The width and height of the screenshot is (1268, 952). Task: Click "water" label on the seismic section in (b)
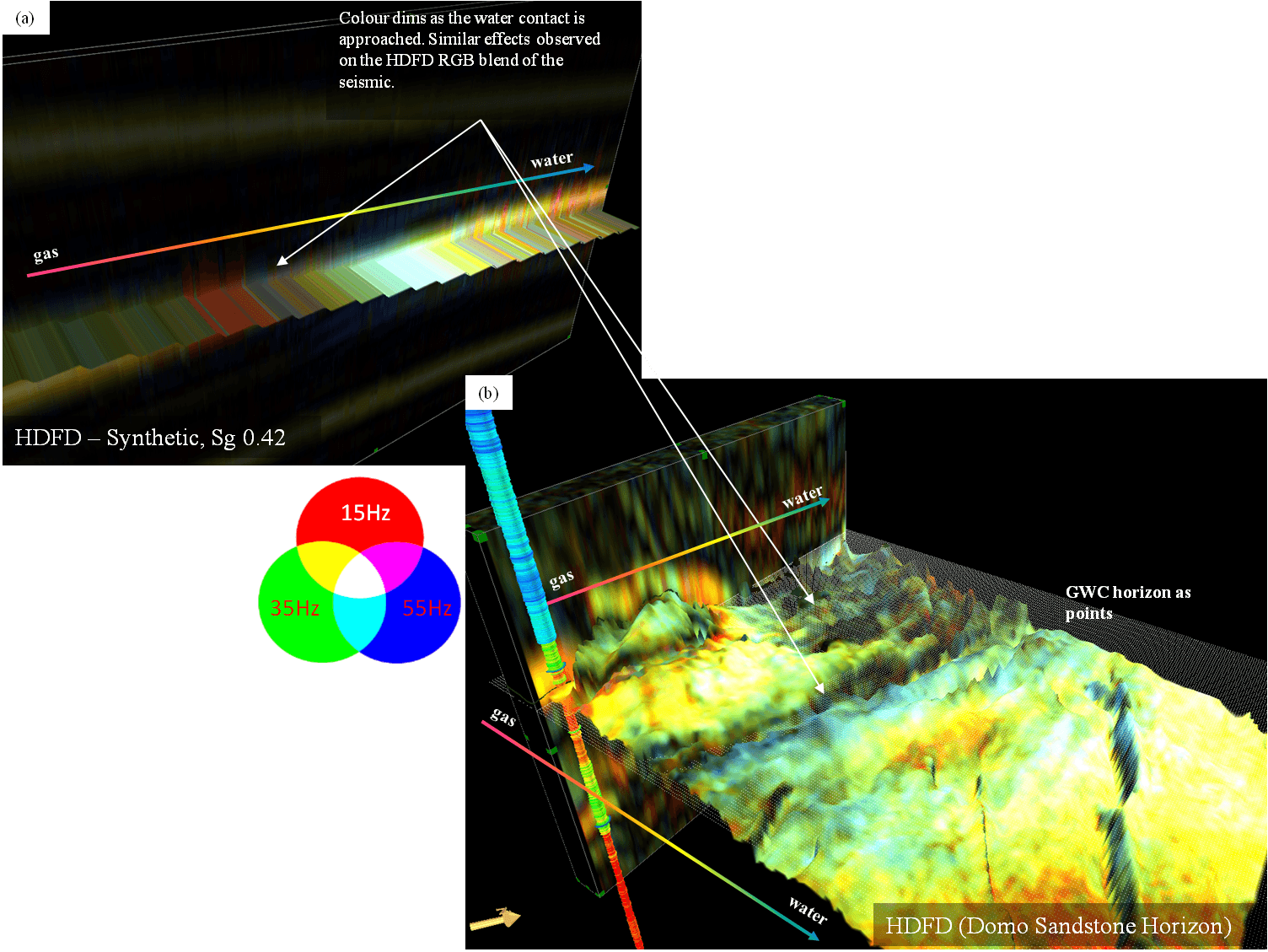coord(802,497)
